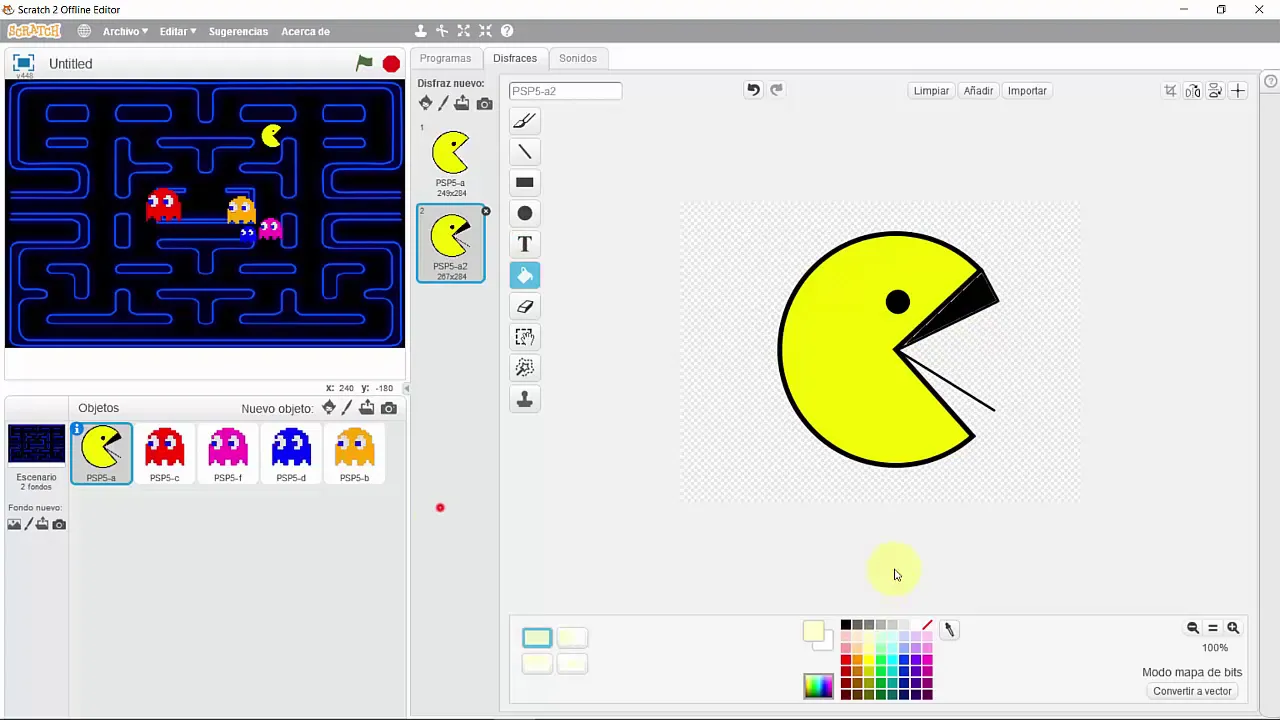This screenshot has height=720, width=1280.
Task: Upload a backdrop from file
Action: pyautogui.click(x=42, y=524)
